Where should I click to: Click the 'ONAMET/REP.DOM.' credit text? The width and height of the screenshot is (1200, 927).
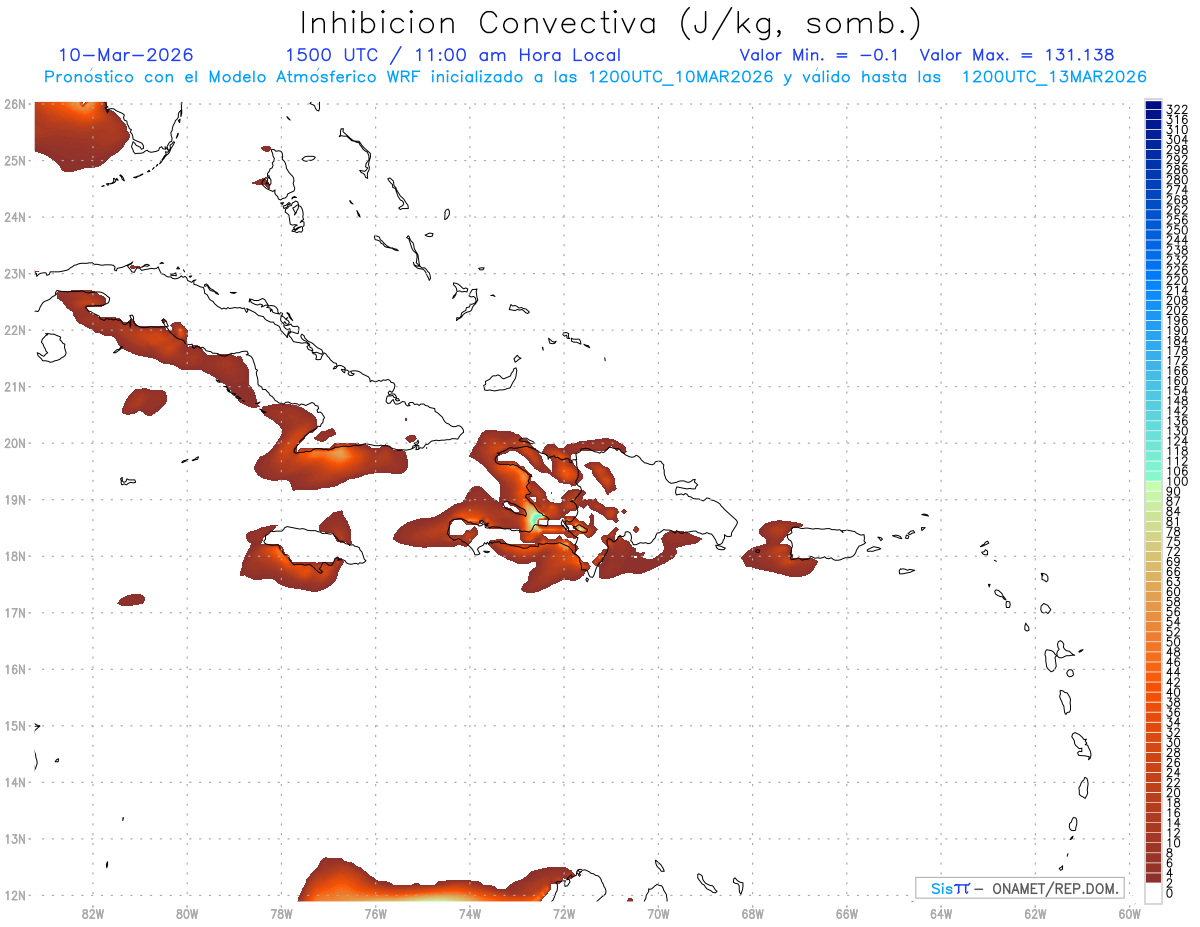[1053, 888]
